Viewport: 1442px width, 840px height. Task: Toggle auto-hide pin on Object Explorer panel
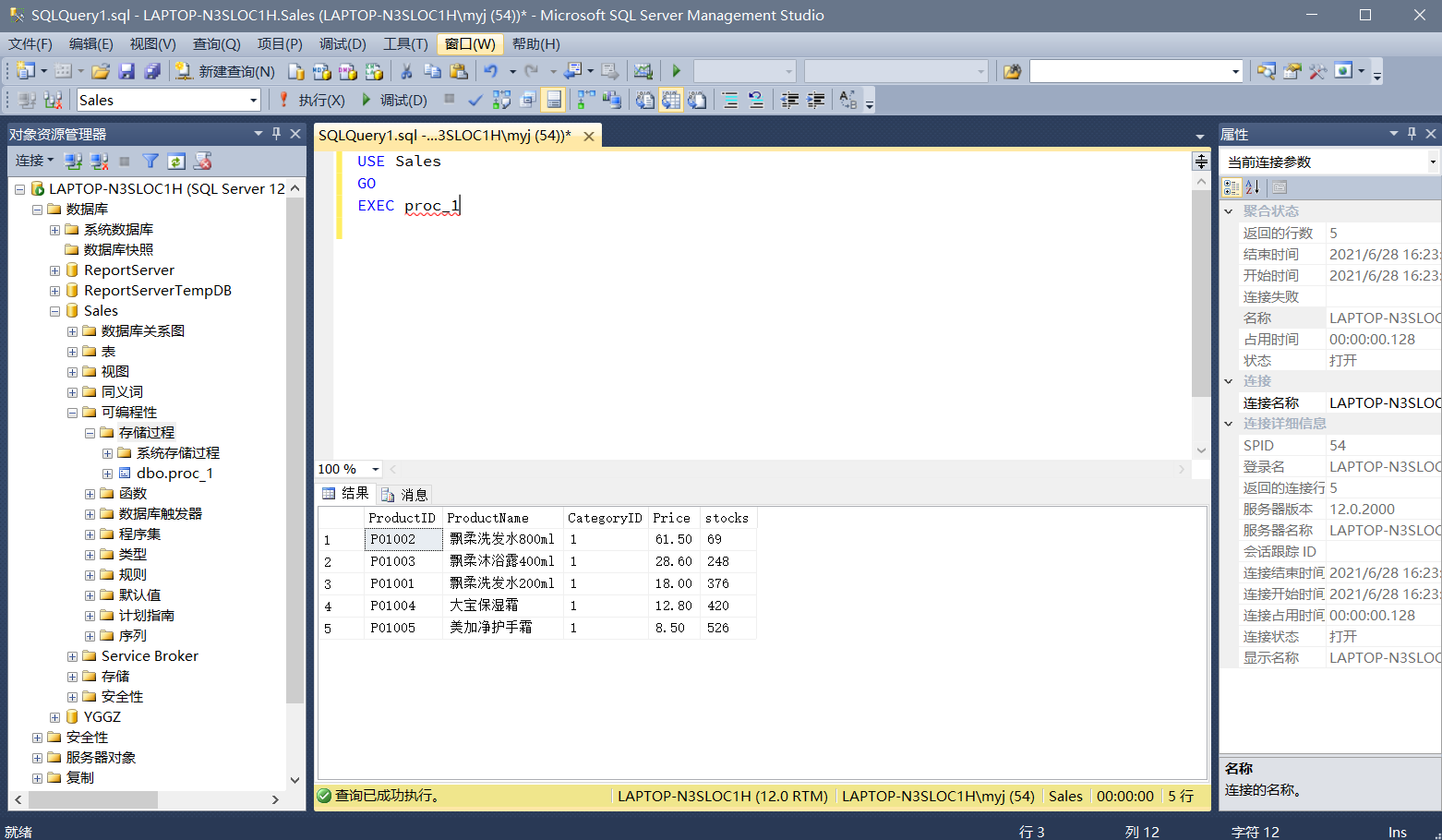tap(276, 134)
